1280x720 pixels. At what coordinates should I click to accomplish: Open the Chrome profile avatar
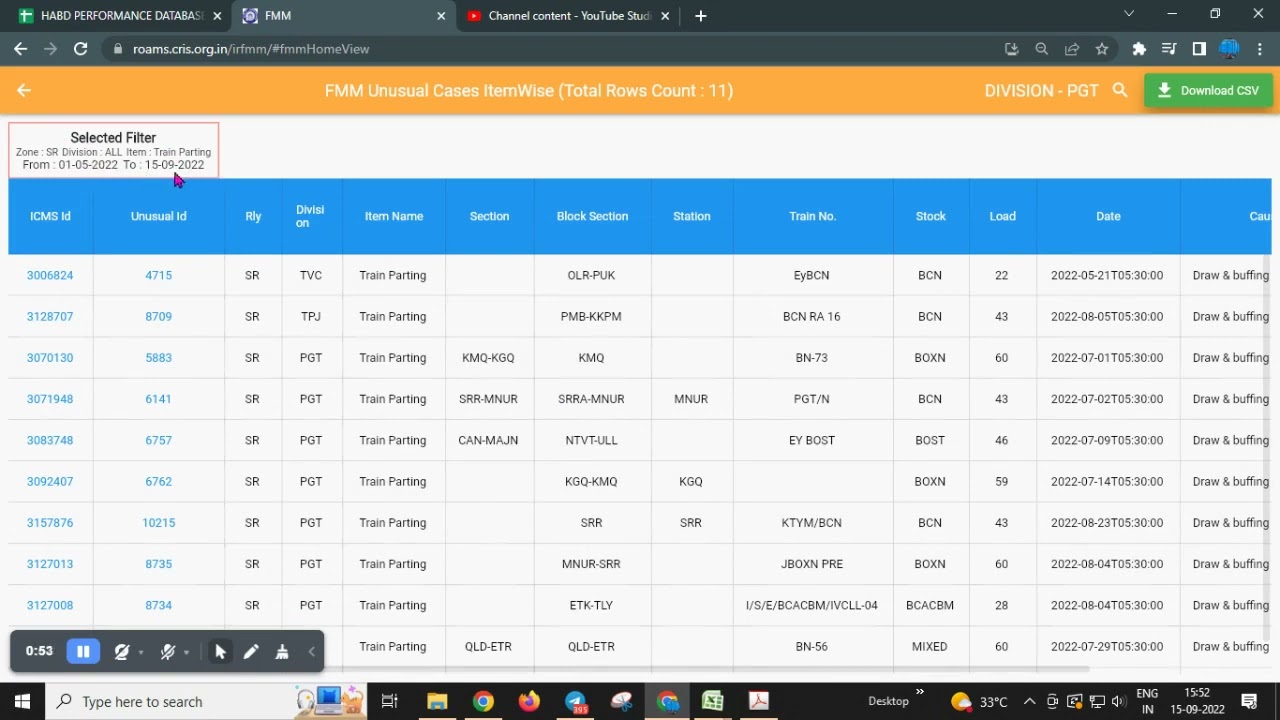(x=1230, y=48)
